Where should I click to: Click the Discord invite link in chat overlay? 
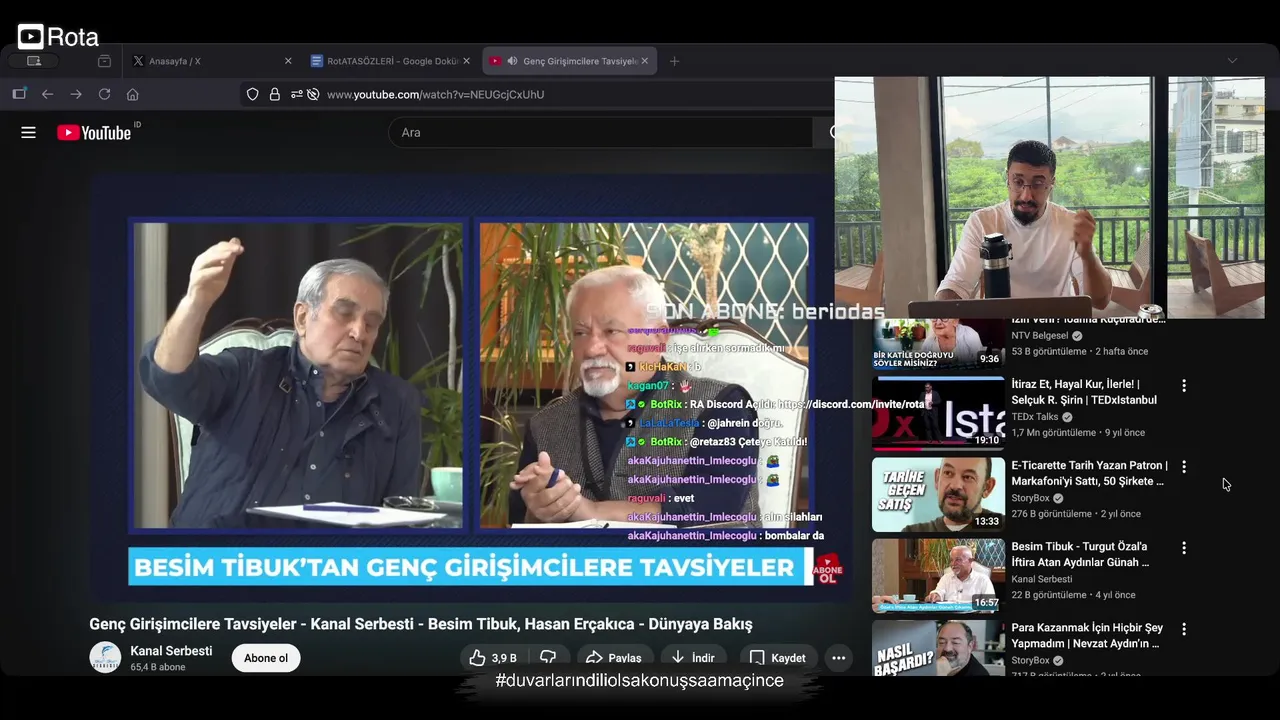coord(851,404)
